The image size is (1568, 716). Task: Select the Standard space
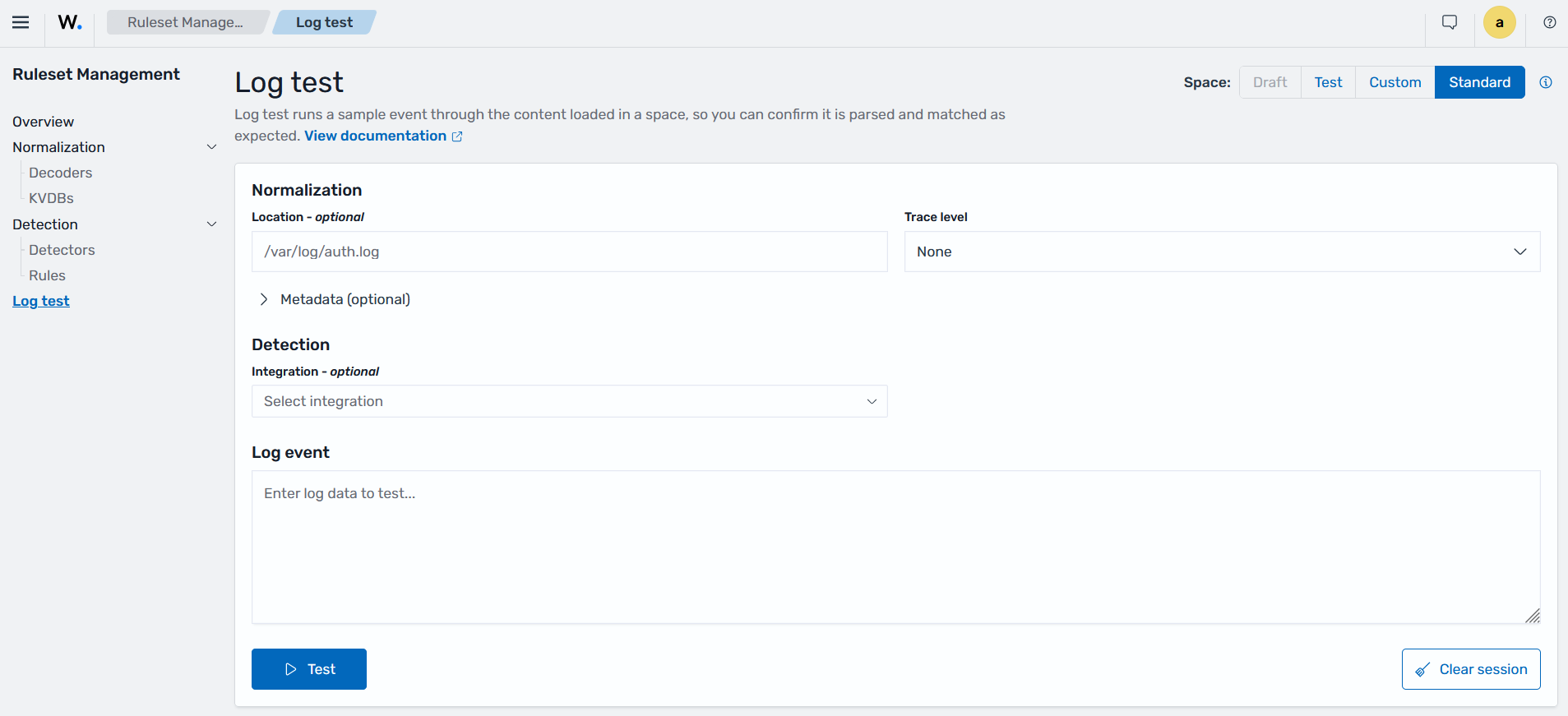click(1479, 82)
